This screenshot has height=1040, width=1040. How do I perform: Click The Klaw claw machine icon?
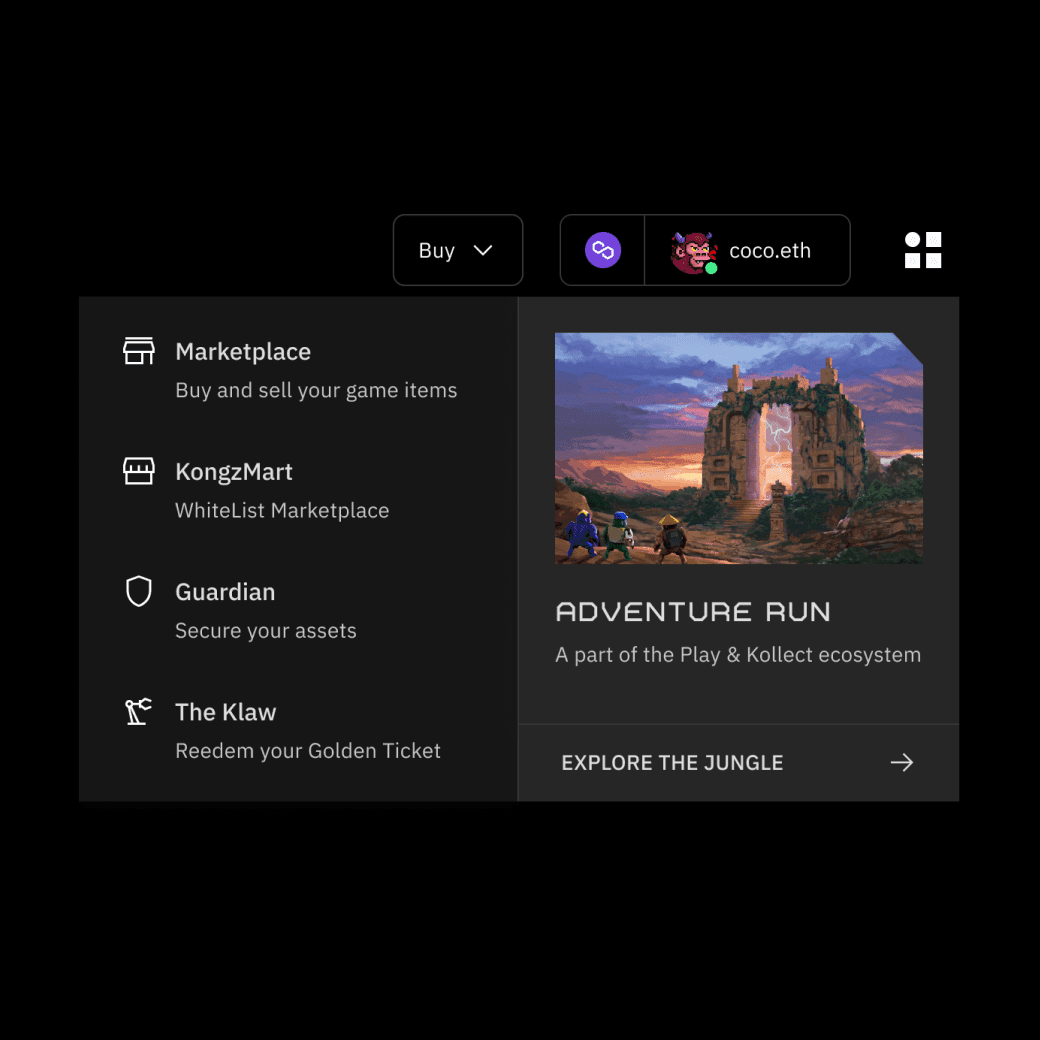click(138, 712)
